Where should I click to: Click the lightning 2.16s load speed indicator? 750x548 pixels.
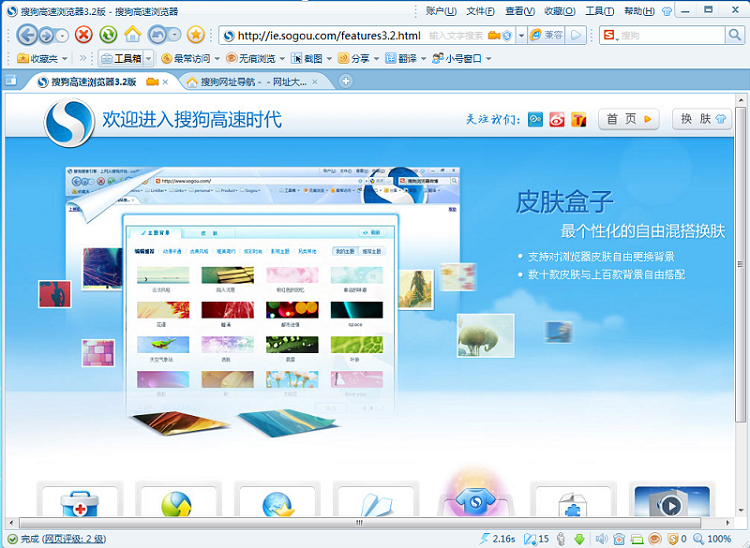[498, 539]
